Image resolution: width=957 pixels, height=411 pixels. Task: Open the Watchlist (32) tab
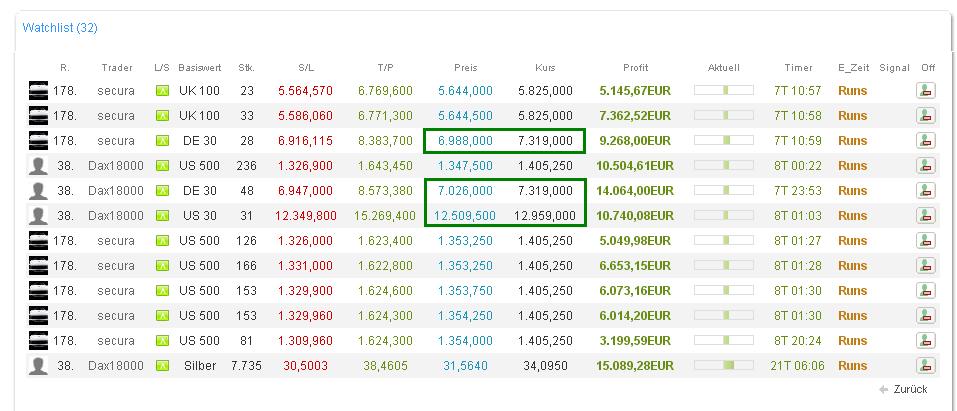click(60, 28)
